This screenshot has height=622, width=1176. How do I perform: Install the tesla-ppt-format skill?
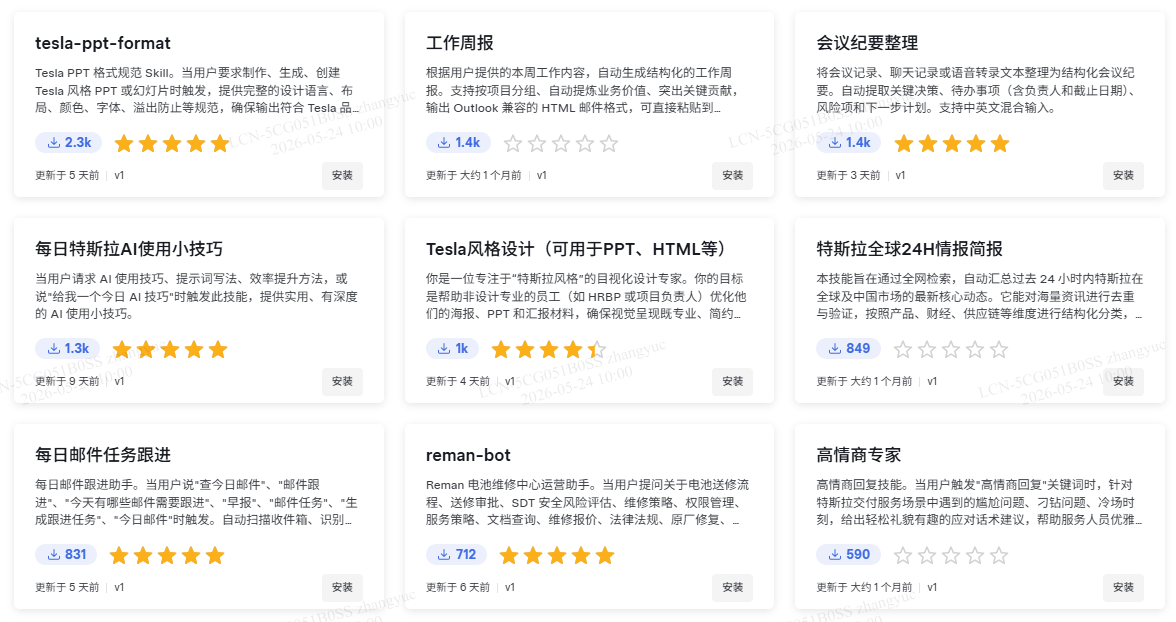pos(342,176)
